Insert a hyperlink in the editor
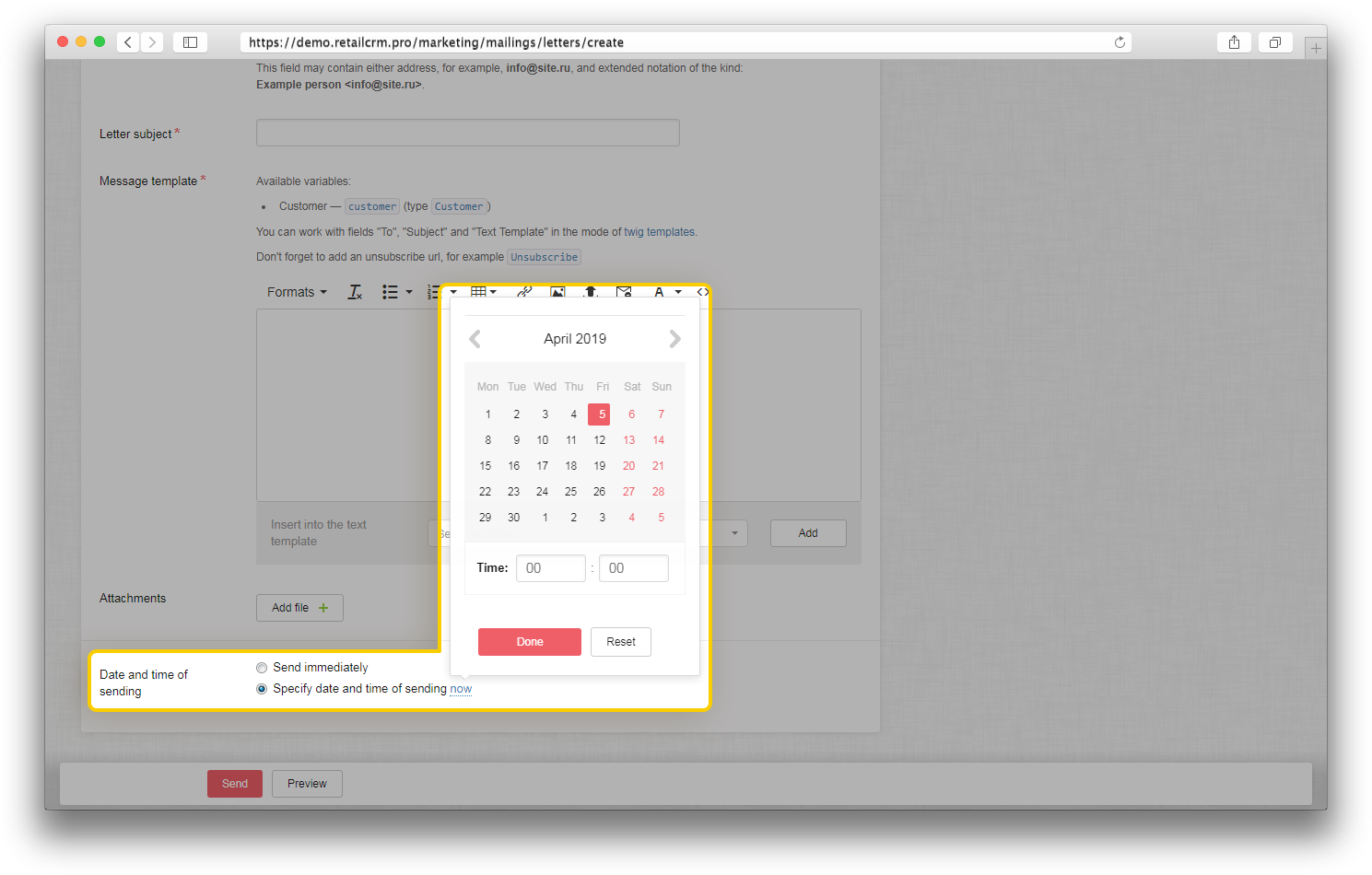Image resolution: width=1372 pixels, height=875 pixels. (x=524, y=291)
